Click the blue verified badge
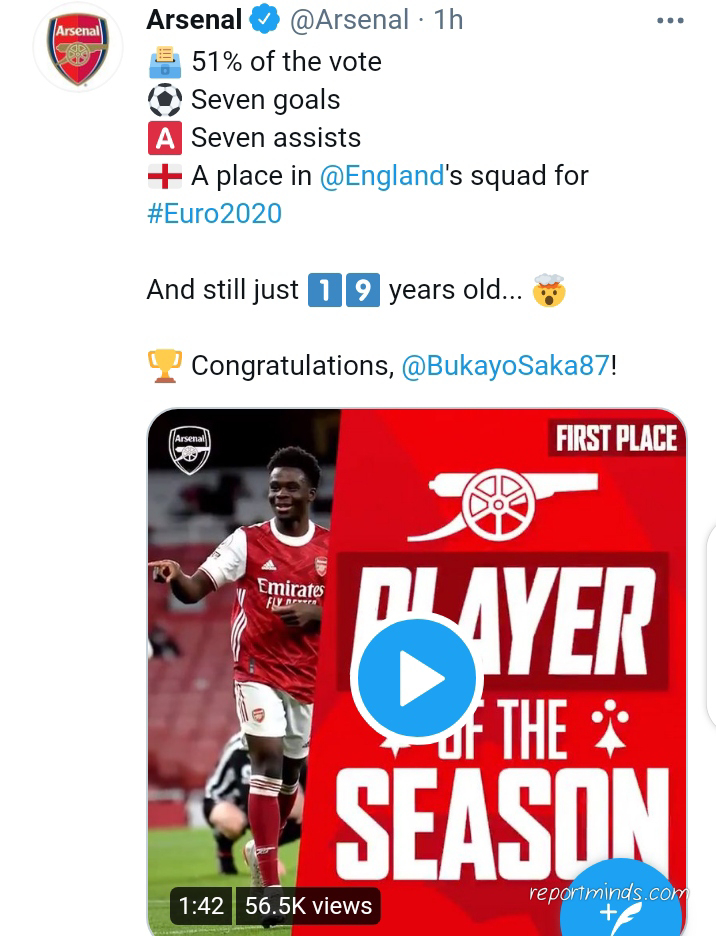 click(x=265, y=20)
